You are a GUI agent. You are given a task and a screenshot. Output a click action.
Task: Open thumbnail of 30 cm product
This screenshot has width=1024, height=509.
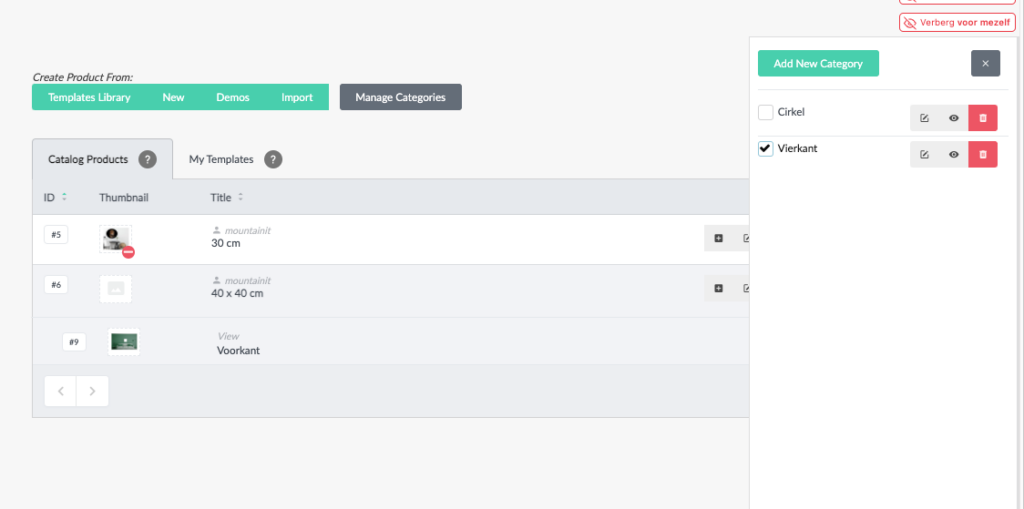tap(116, 238)
